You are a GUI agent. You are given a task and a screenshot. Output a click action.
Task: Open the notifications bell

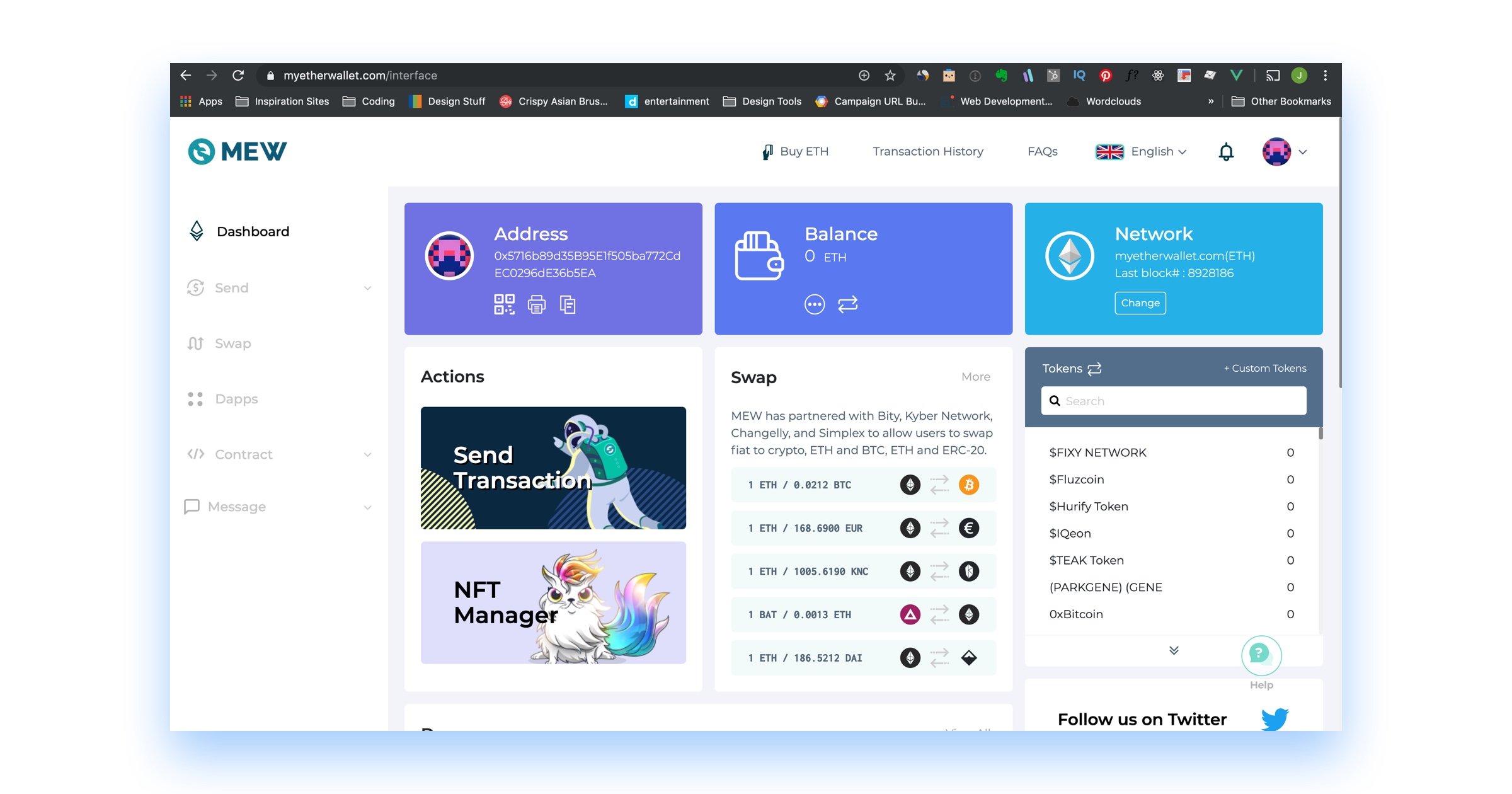coord(1226,152)
